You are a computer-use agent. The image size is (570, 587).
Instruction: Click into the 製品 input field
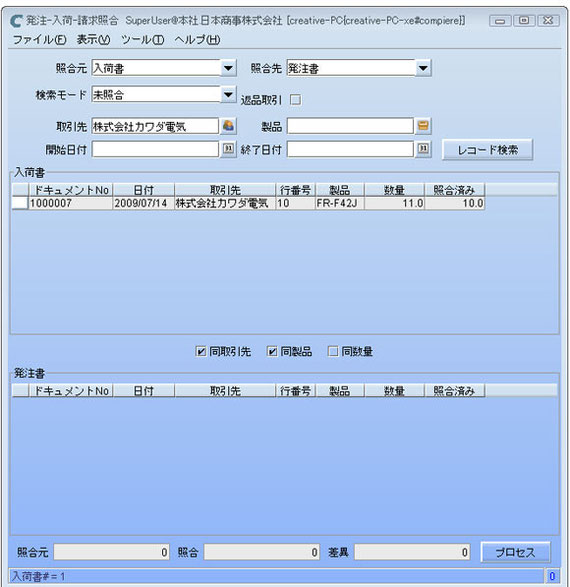click(350, 126)
